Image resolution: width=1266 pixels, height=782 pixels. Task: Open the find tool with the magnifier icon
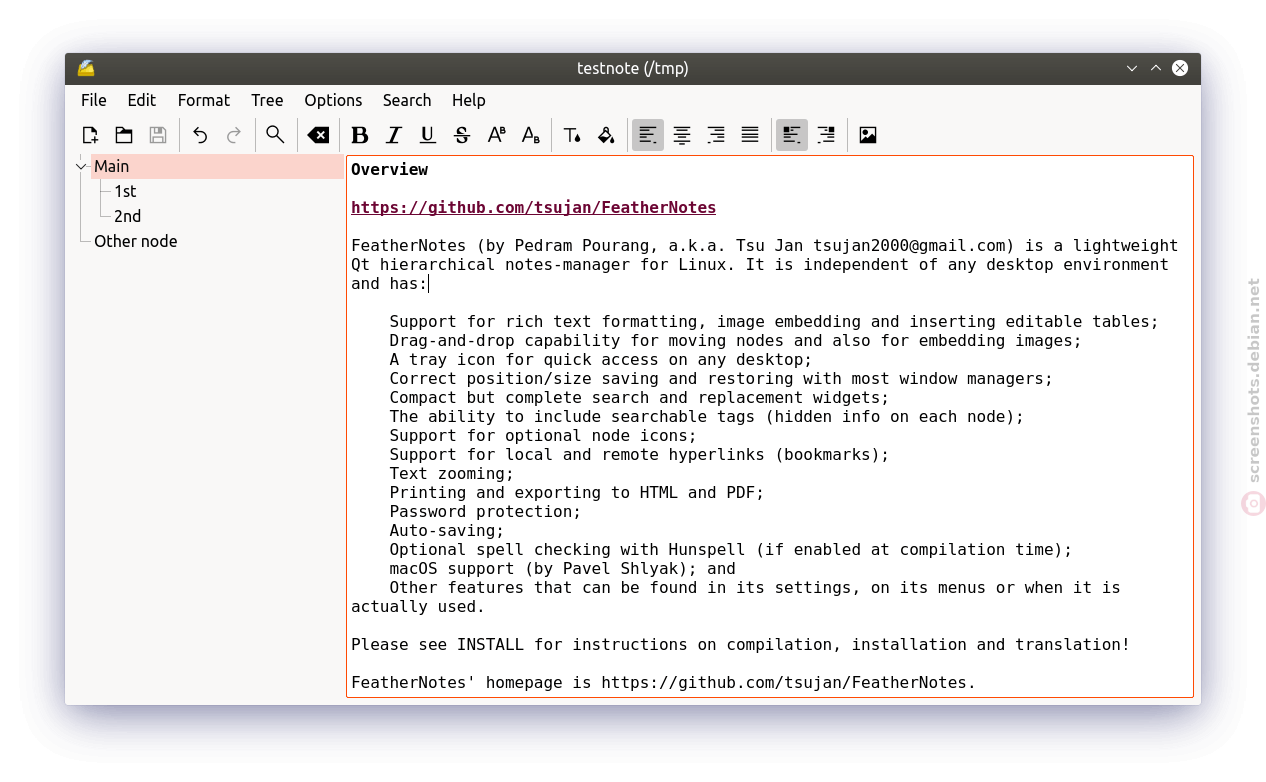point(275,135)
